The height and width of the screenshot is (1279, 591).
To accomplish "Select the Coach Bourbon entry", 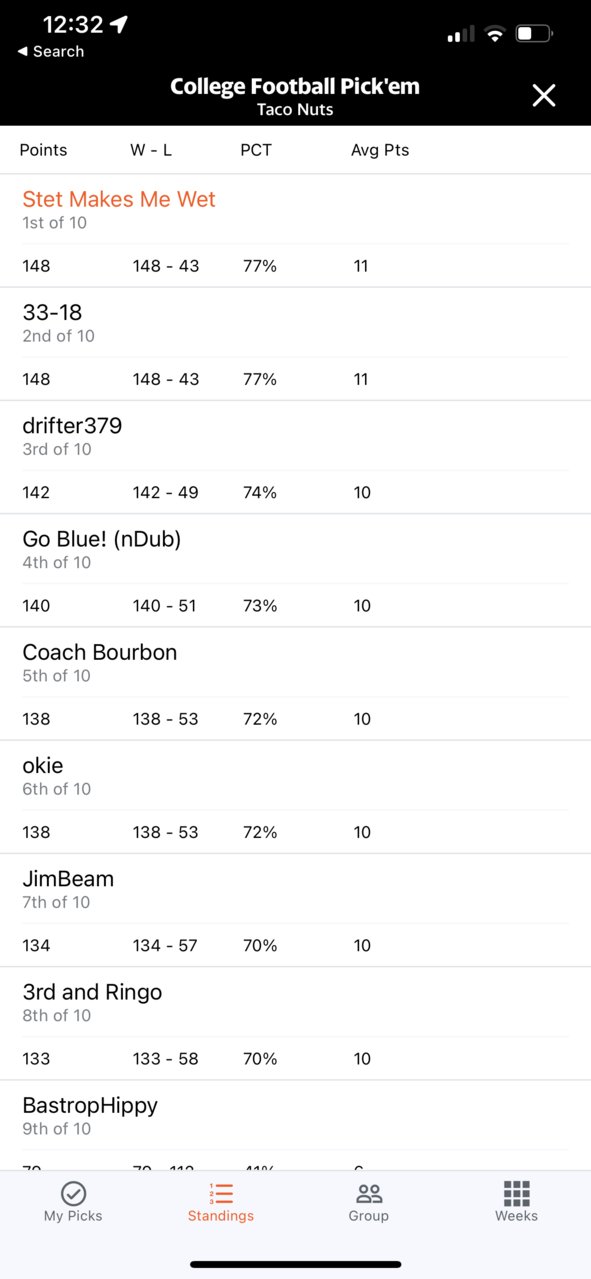I will 295,683.
